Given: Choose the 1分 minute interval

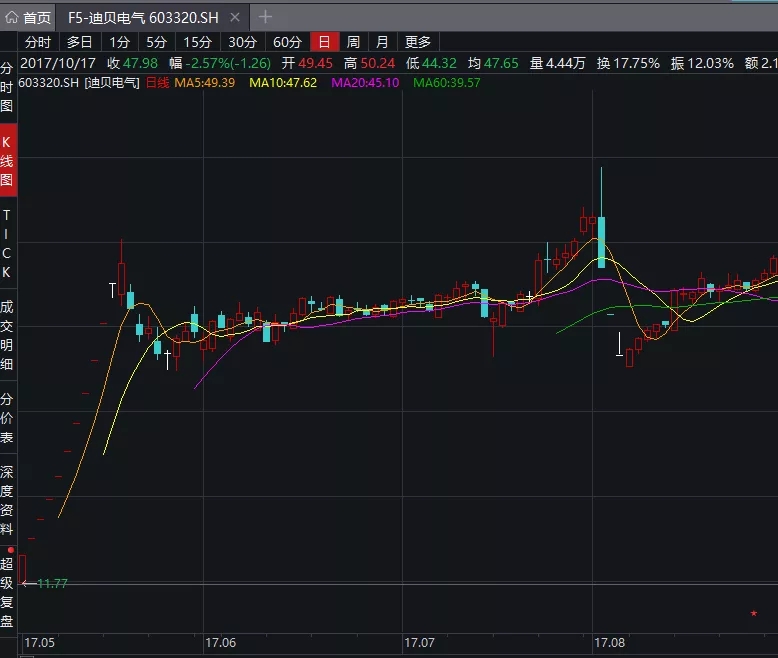Looking at the screenshot, I should click(119, 41).
